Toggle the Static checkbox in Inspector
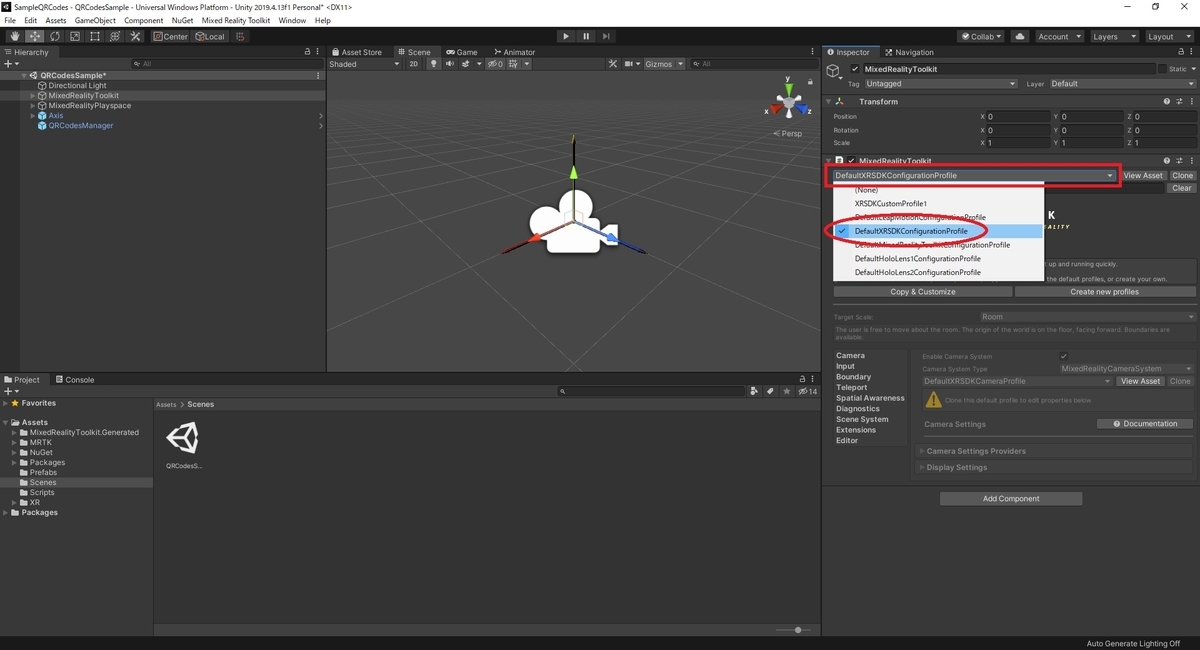This screenshot has height=650, width=1200. pos(1162,69)
